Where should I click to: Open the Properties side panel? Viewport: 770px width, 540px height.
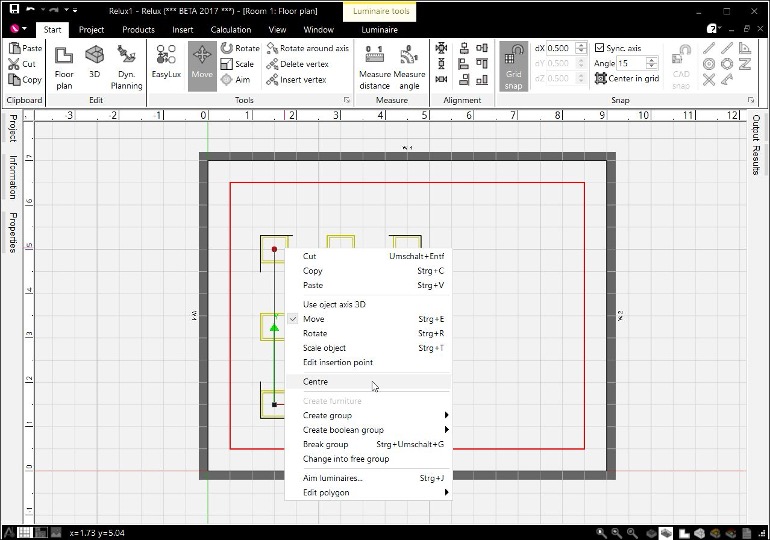coord(13,232)
